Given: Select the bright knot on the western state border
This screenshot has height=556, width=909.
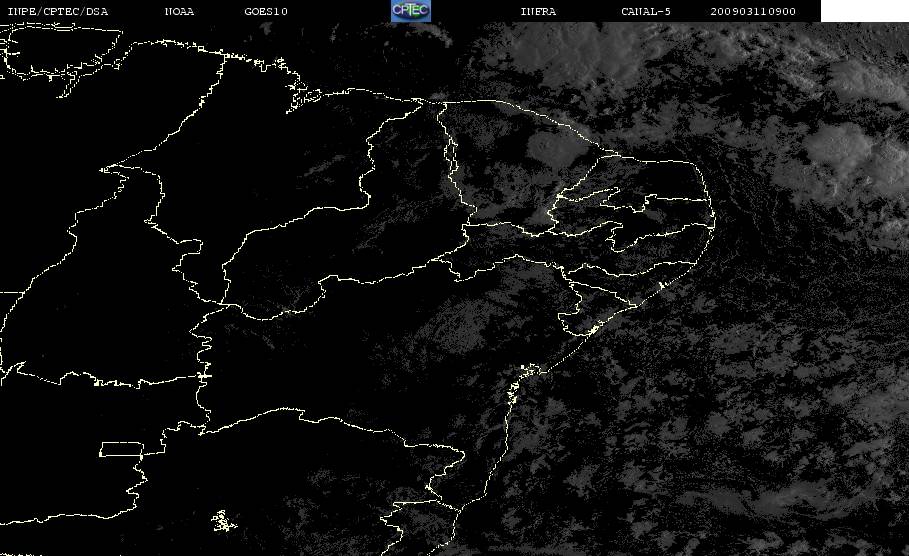Looking at the screenshot, I should coord(203,376).
